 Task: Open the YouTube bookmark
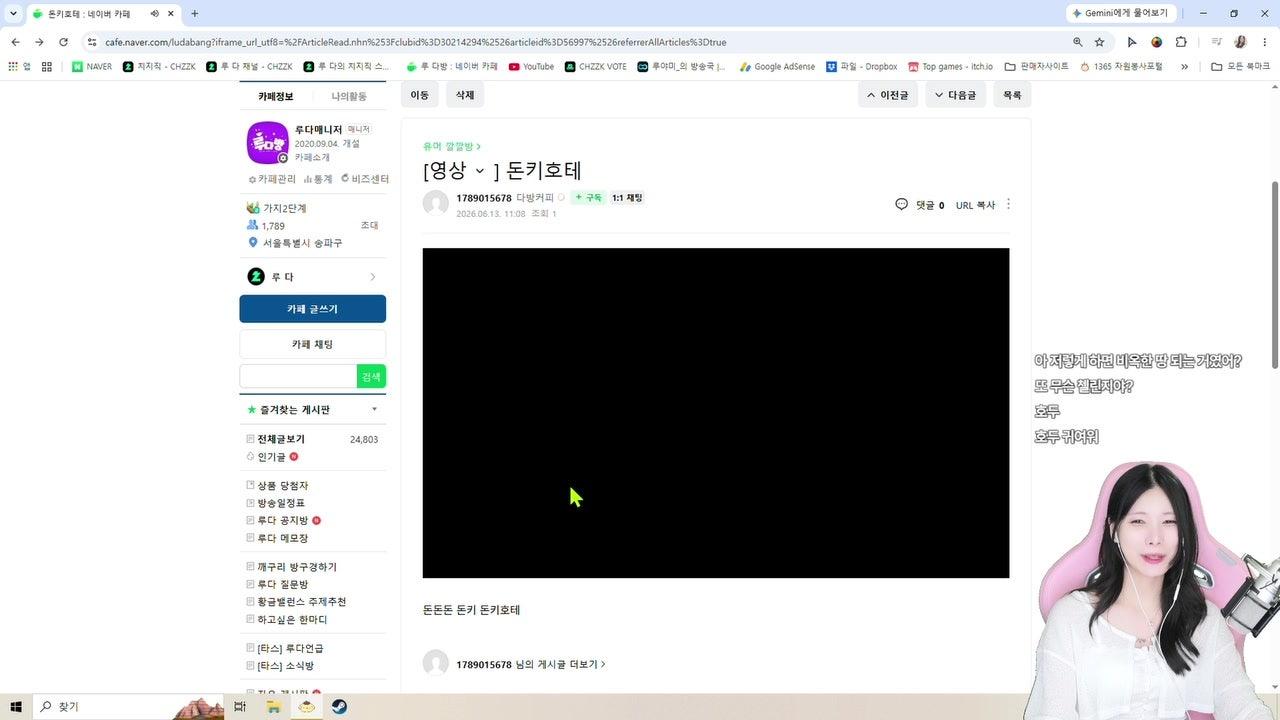(x=531, y=67)
